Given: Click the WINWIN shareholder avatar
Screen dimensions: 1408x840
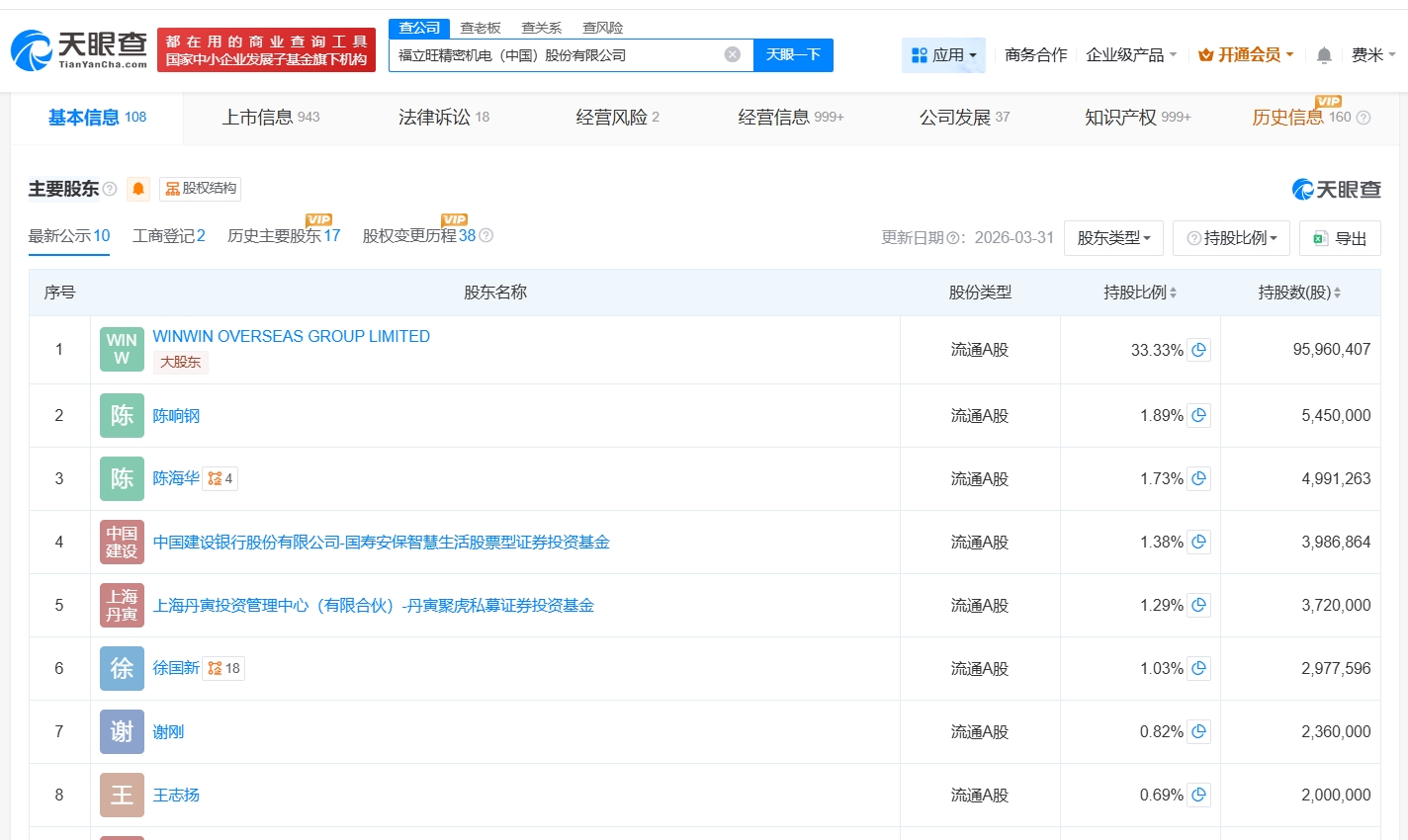Looking at the screenshot, I should click(x=122, y=350).
